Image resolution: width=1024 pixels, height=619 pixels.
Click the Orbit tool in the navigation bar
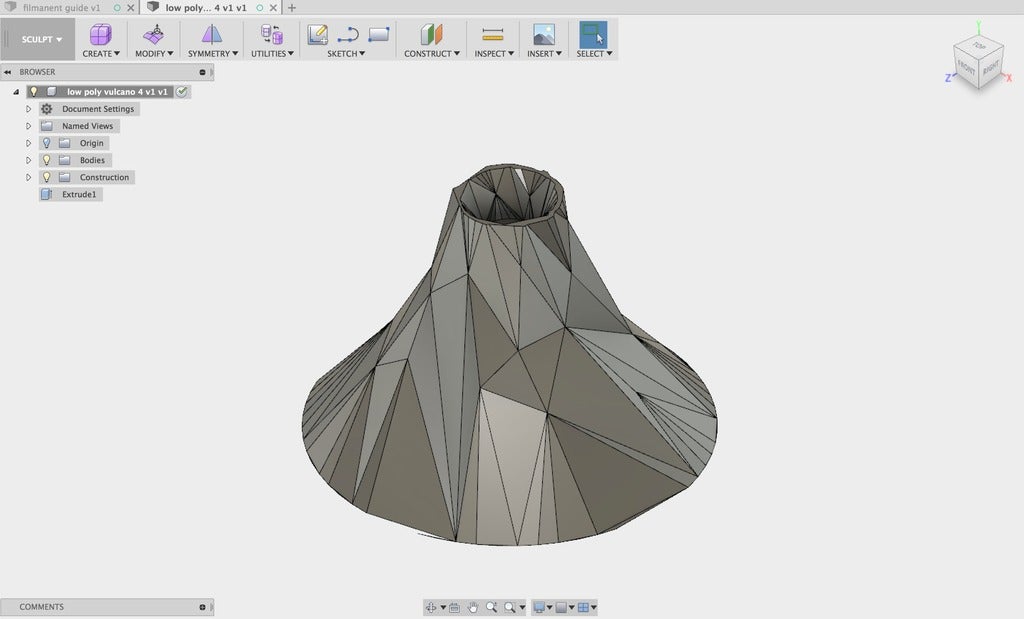click(x=431, y=606)
